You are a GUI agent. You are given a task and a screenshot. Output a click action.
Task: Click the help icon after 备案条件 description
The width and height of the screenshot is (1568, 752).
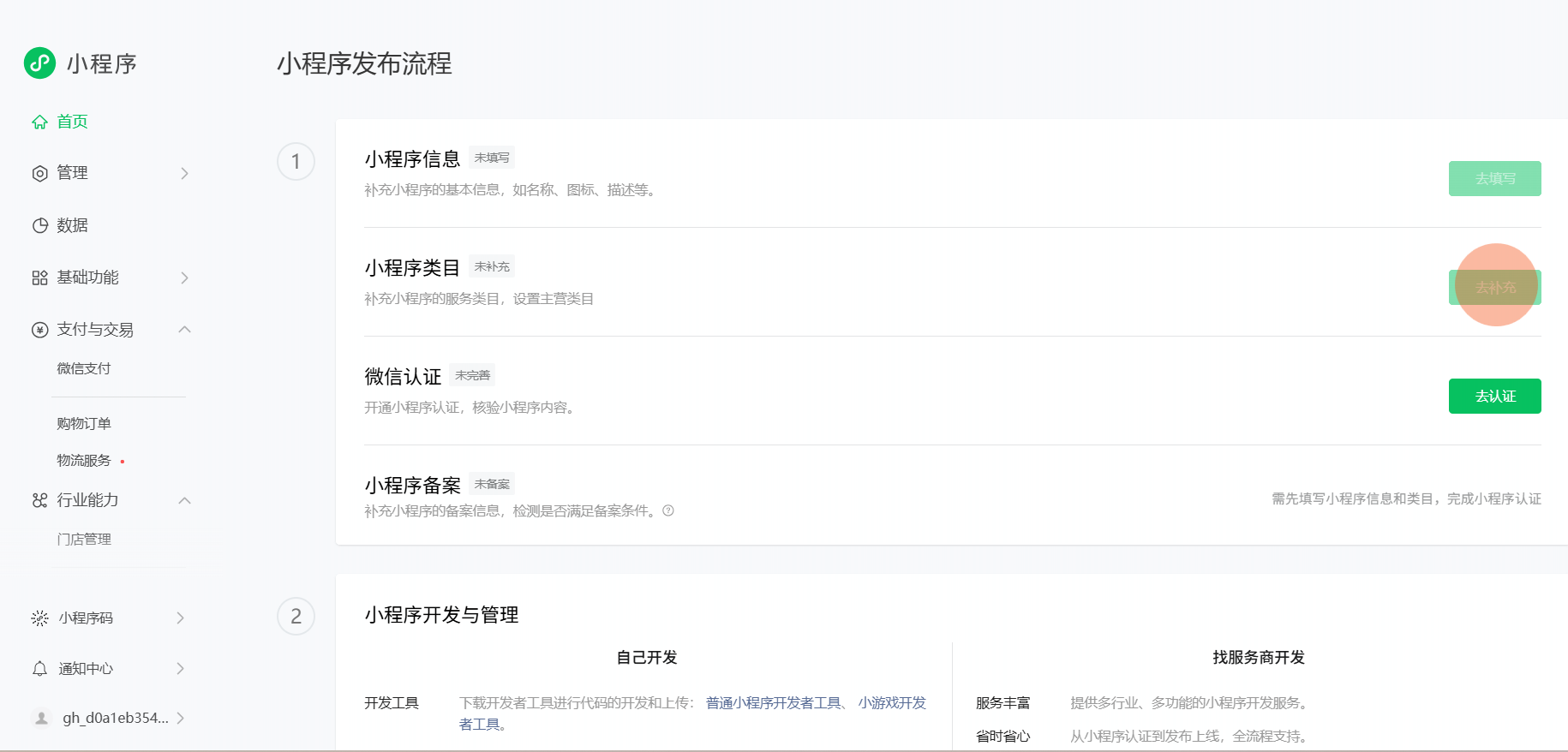tap(668, 511)
